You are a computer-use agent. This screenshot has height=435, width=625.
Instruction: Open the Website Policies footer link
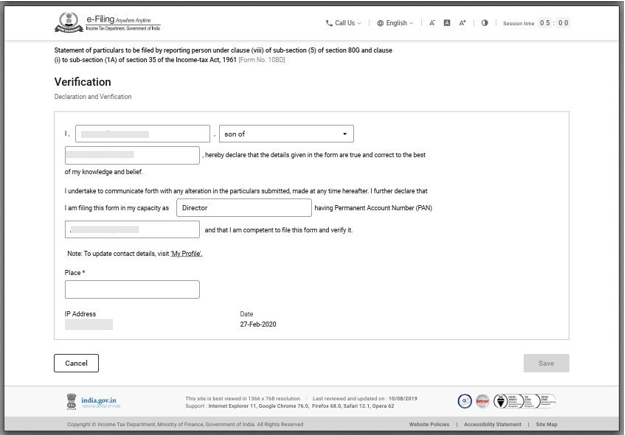pos(429,424)
